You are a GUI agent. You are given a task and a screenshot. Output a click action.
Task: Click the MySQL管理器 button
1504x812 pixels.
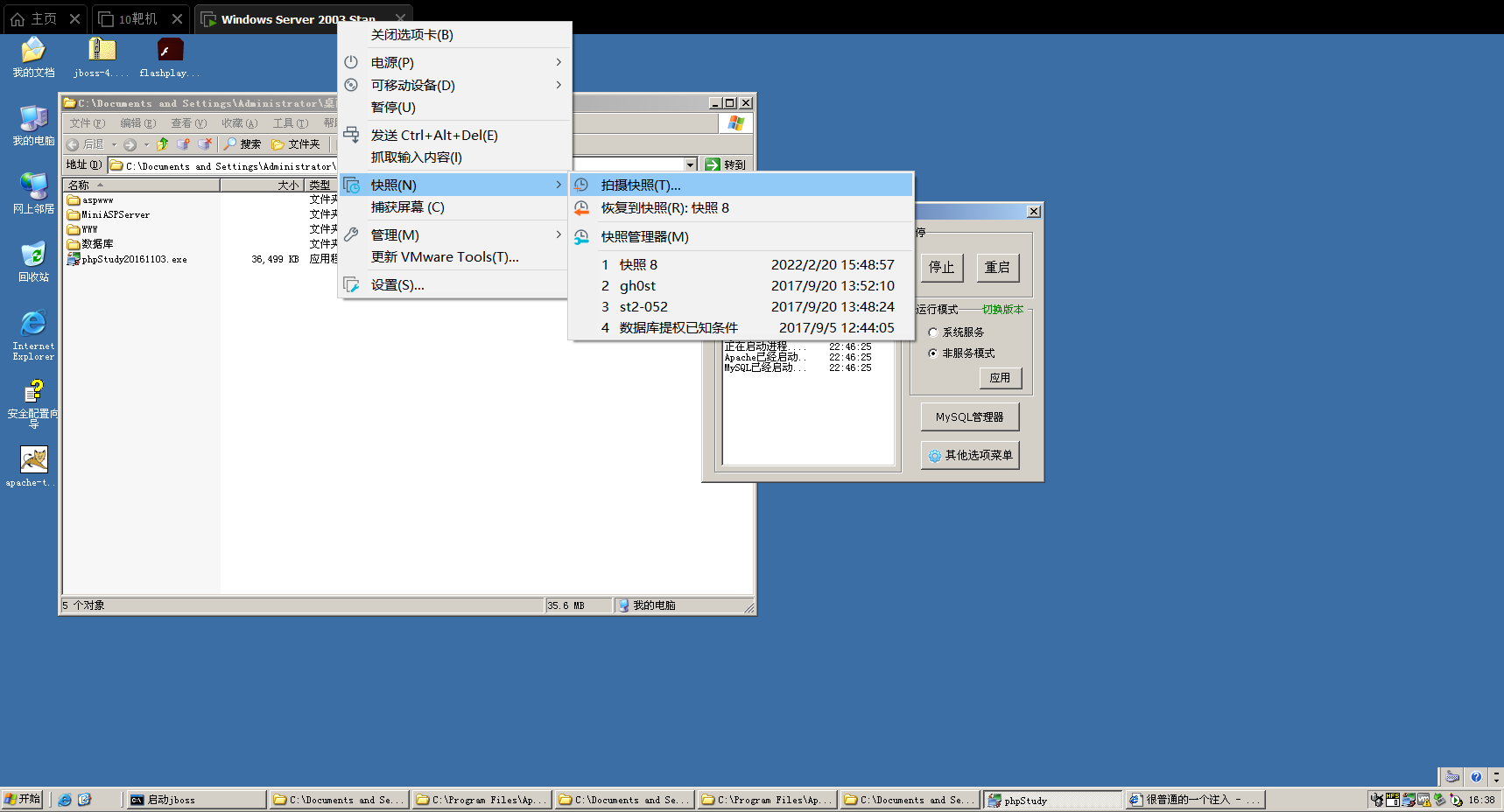pyautogui.click(x=970, y=417)
